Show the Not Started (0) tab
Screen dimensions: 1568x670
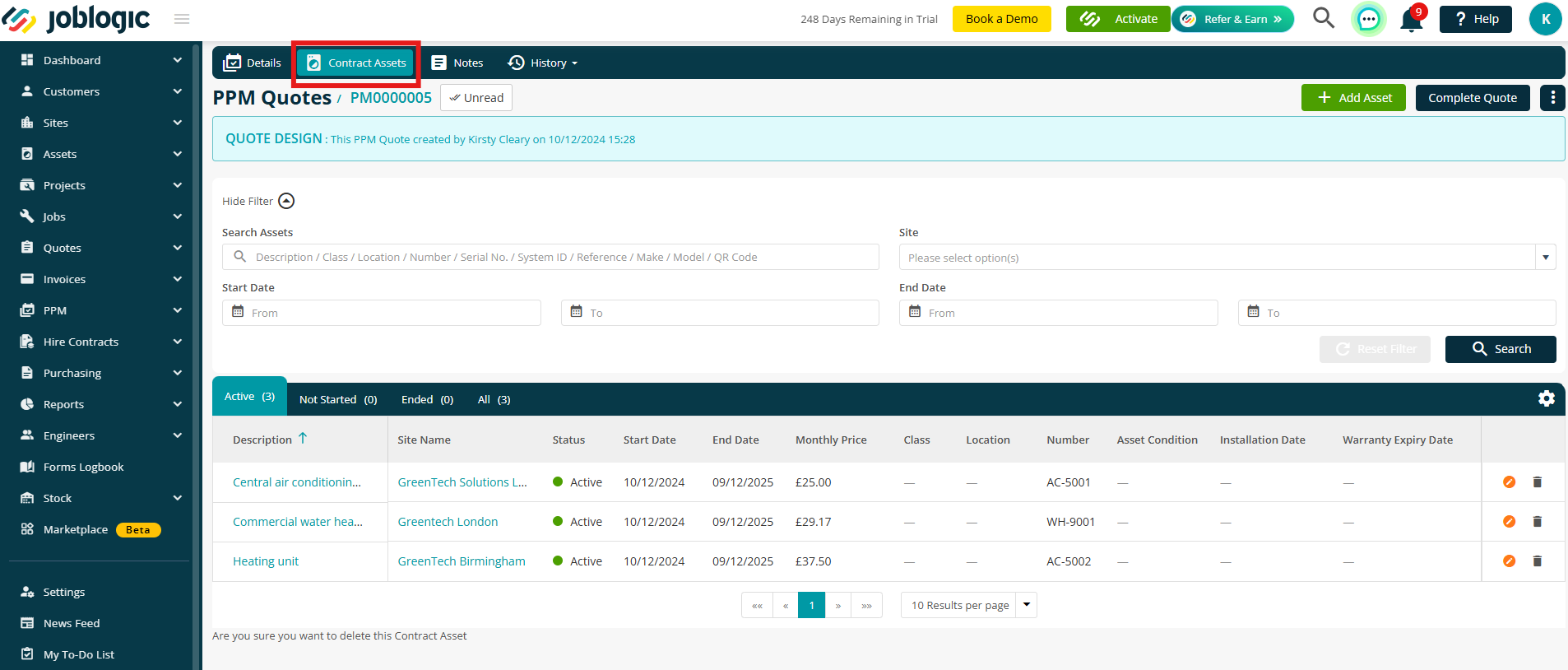click(338, 399)
